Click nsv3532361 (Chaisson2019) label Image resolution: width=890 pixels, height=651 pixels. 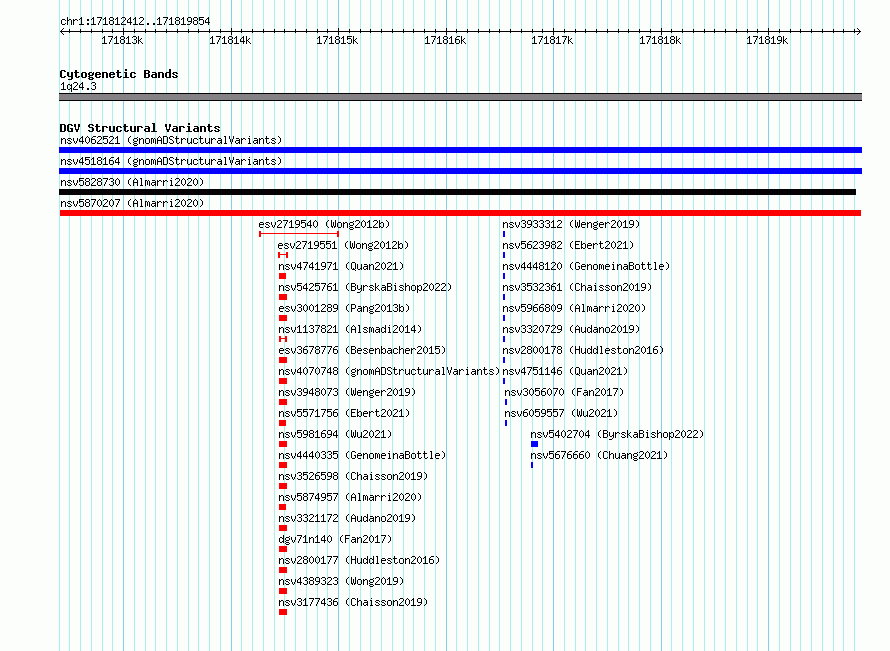point(577,287)
